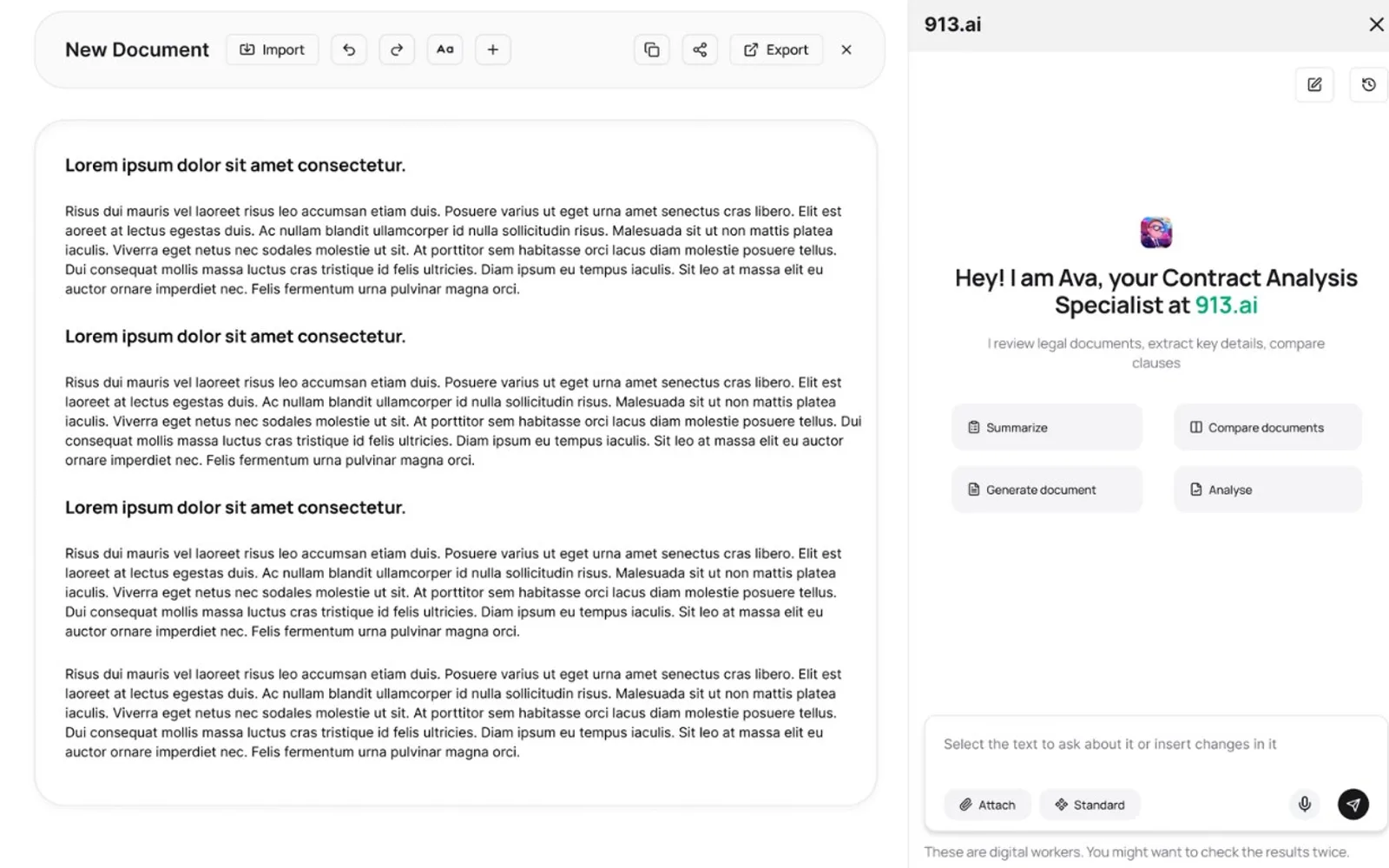Open the Standard mode selector
Viewport: 1389px width, 868px height.
point(1089,805)
